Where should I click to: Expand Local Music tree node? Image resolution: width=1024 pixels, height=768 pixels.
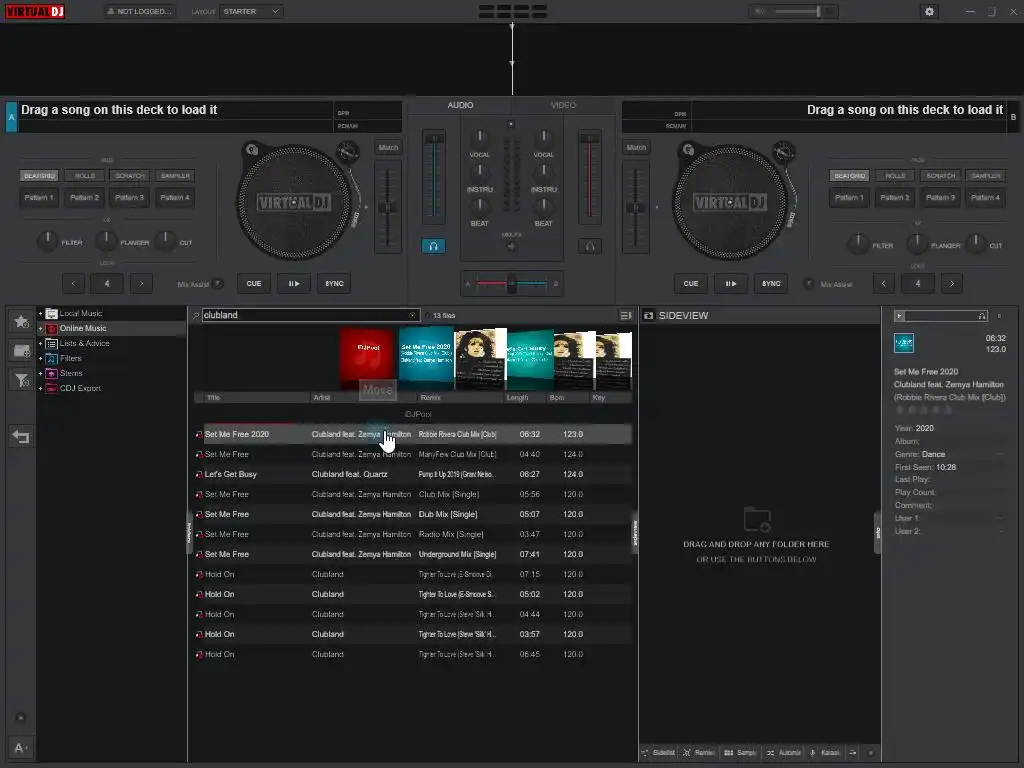(40, 313)
